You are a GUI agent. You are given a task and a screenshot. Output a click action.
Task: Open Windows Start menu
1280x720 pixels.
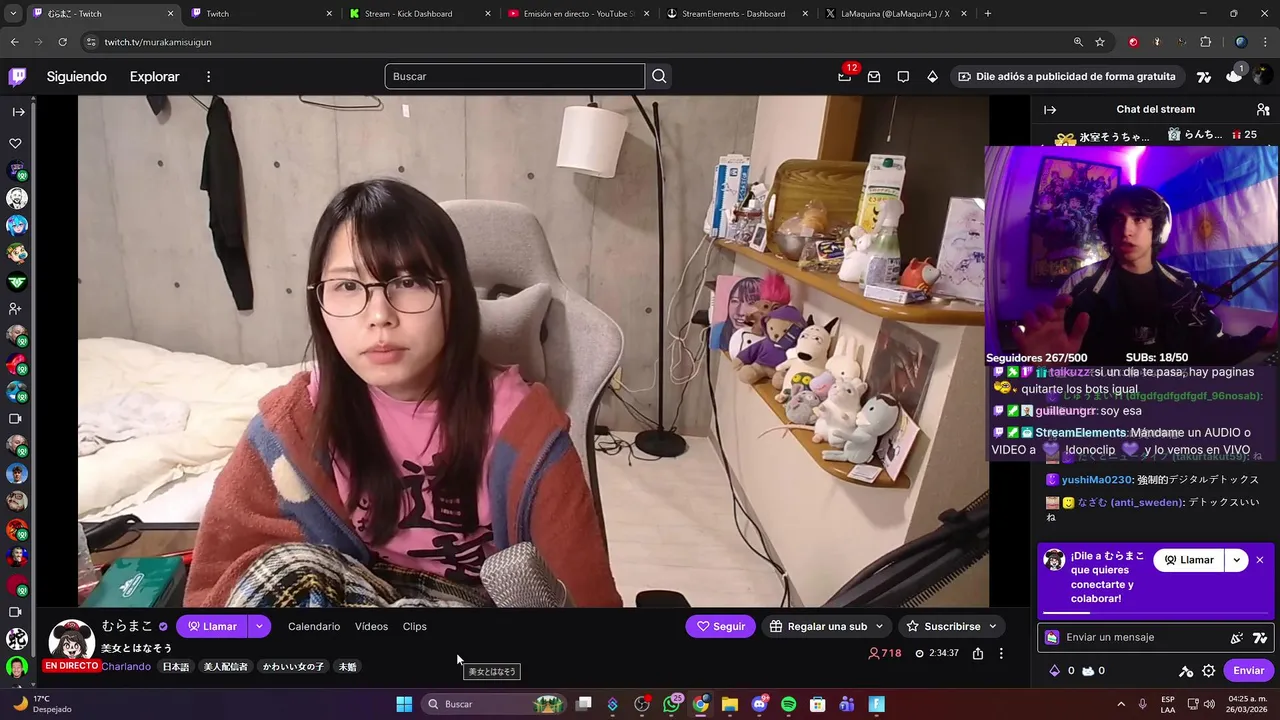click(x=404, y=704)
